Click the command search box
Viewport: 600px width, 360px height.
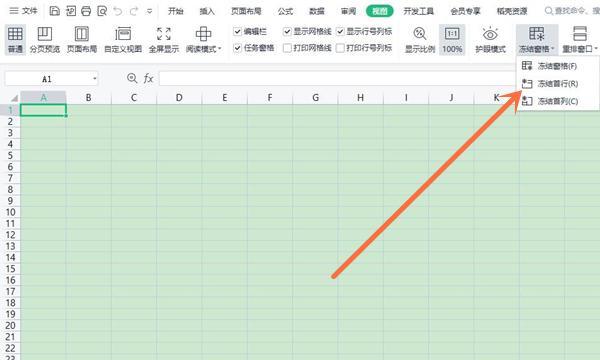[572, 11]
